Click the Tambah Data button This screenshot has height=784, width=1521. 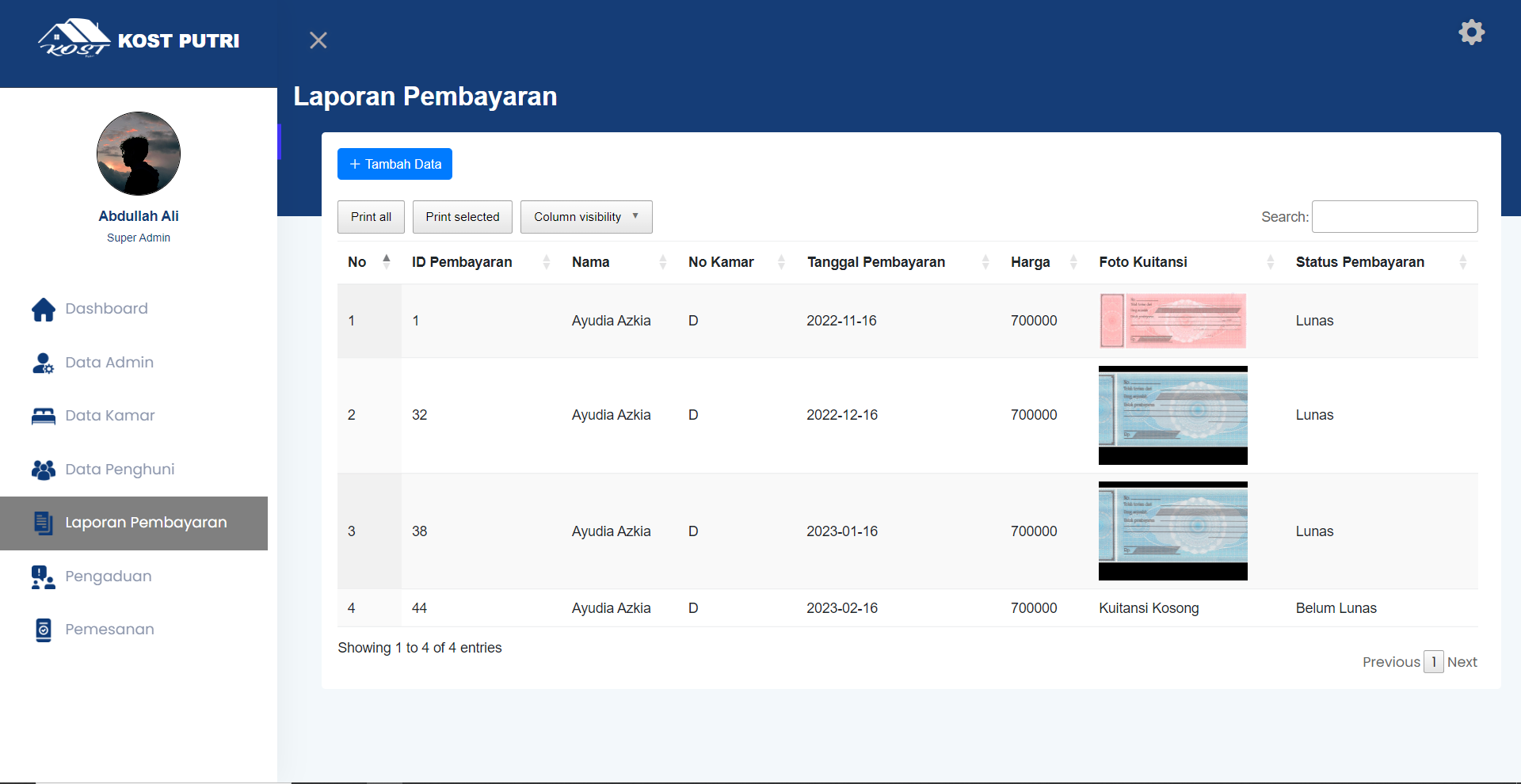point(395,164)
